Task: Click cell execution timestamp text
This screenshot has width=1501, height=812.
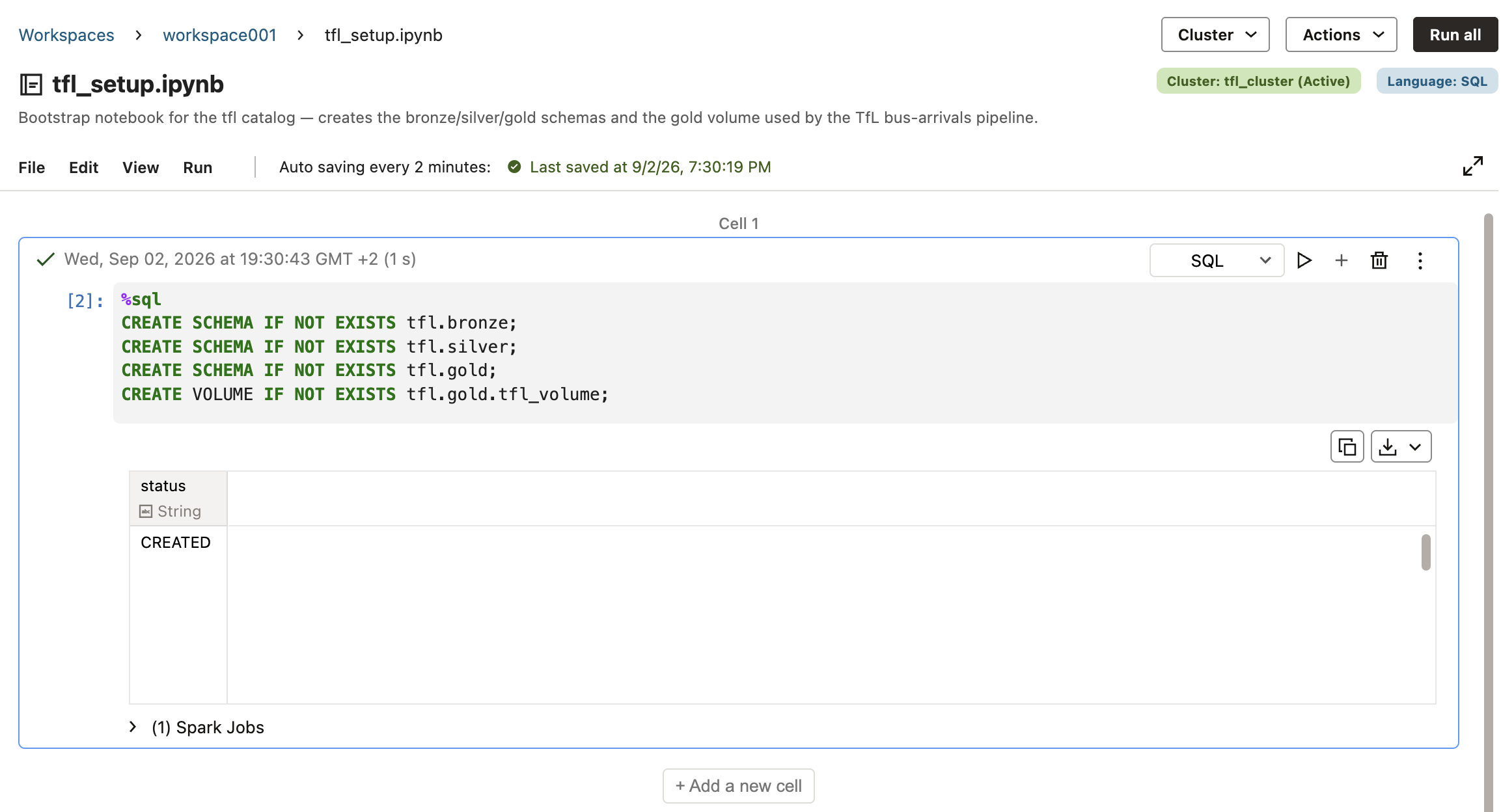Action: point(240,259)
